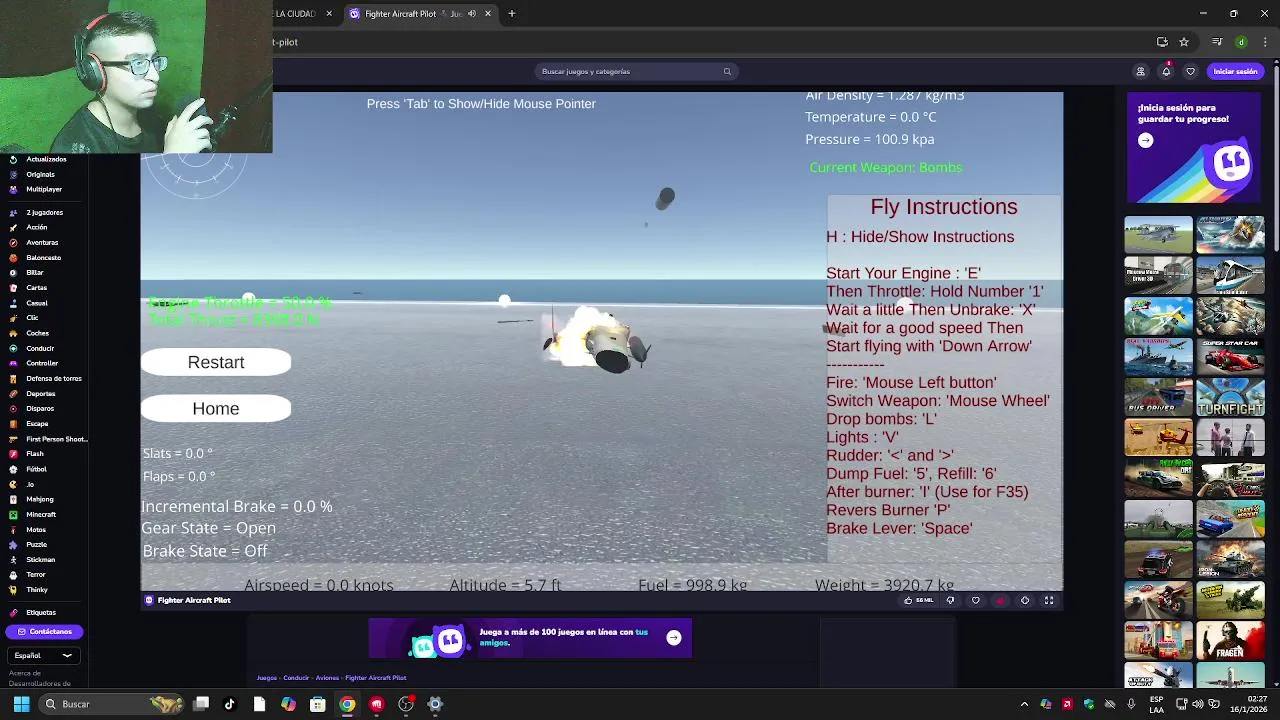
Task: Open a new browser tab
Action: pos(511,14)
